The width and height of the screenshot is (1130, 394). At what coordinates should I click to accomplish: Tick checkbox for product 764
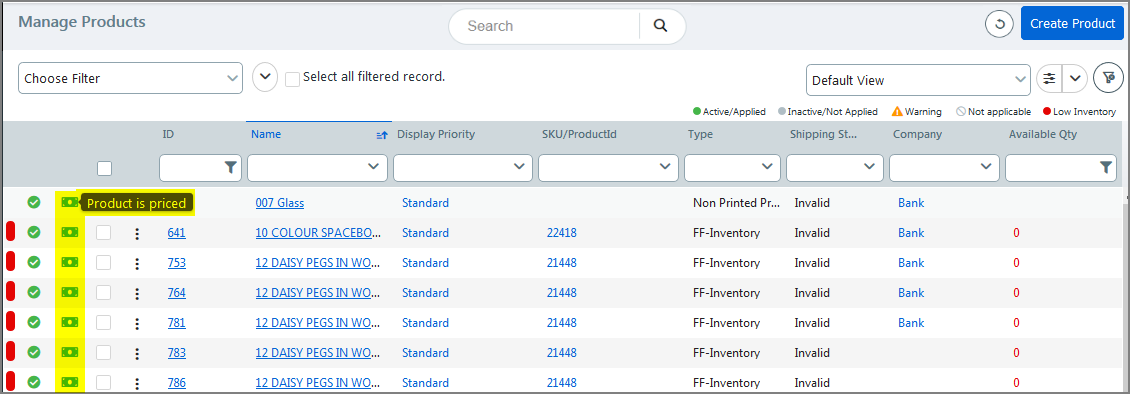[x=104, y=292]
